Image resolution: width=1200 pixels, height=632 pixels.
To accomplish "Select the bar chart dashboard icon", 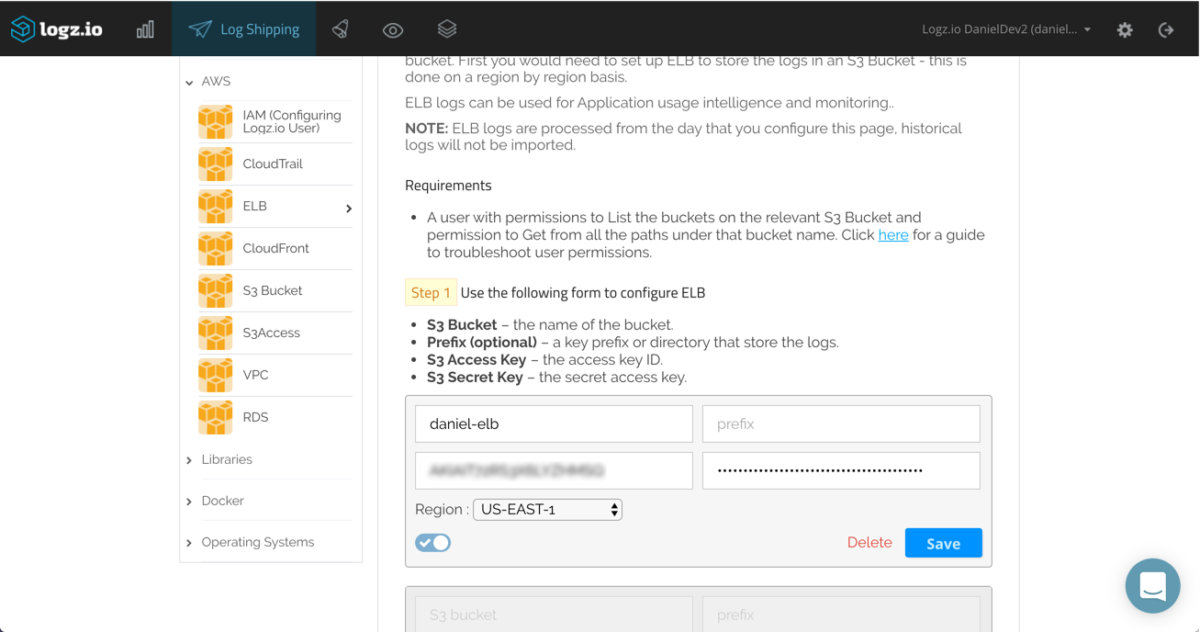I will (145, 28).
